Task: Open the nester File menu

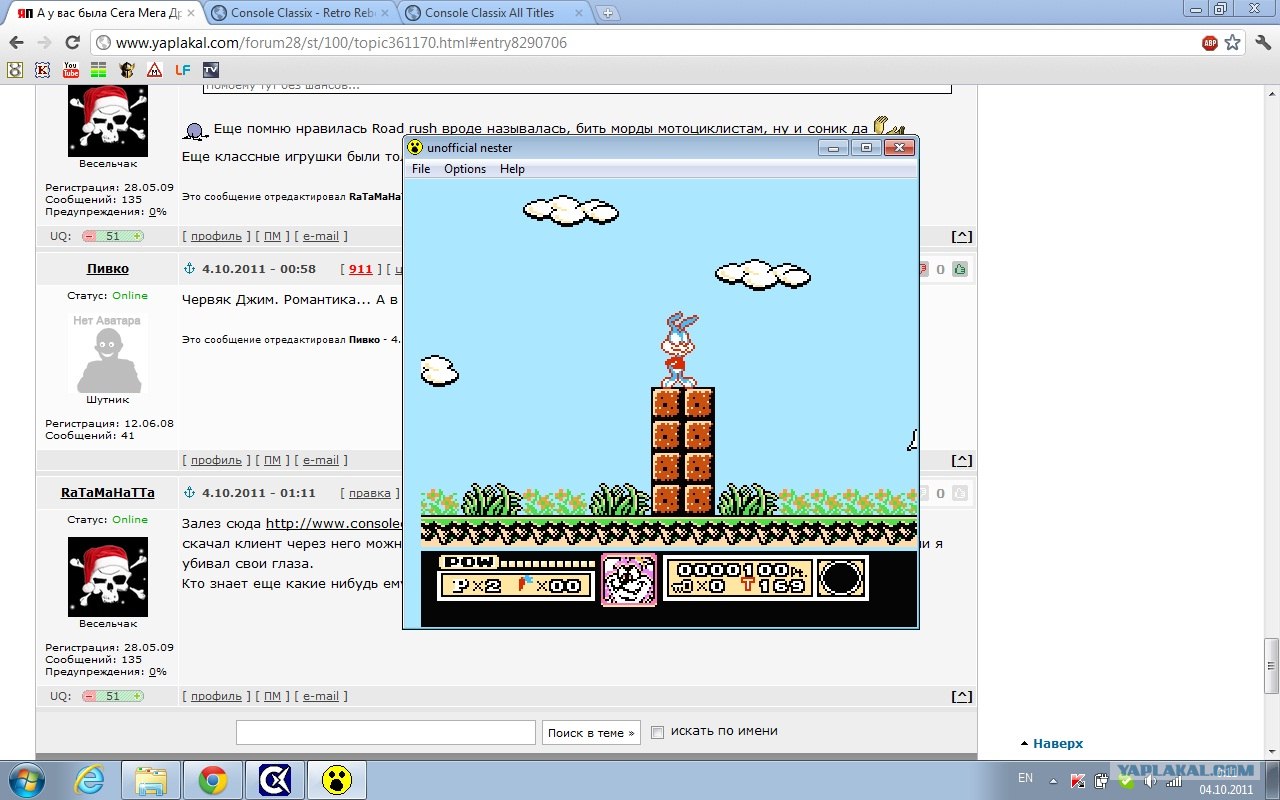Action: pyautogui.click(x=421, y=169)
